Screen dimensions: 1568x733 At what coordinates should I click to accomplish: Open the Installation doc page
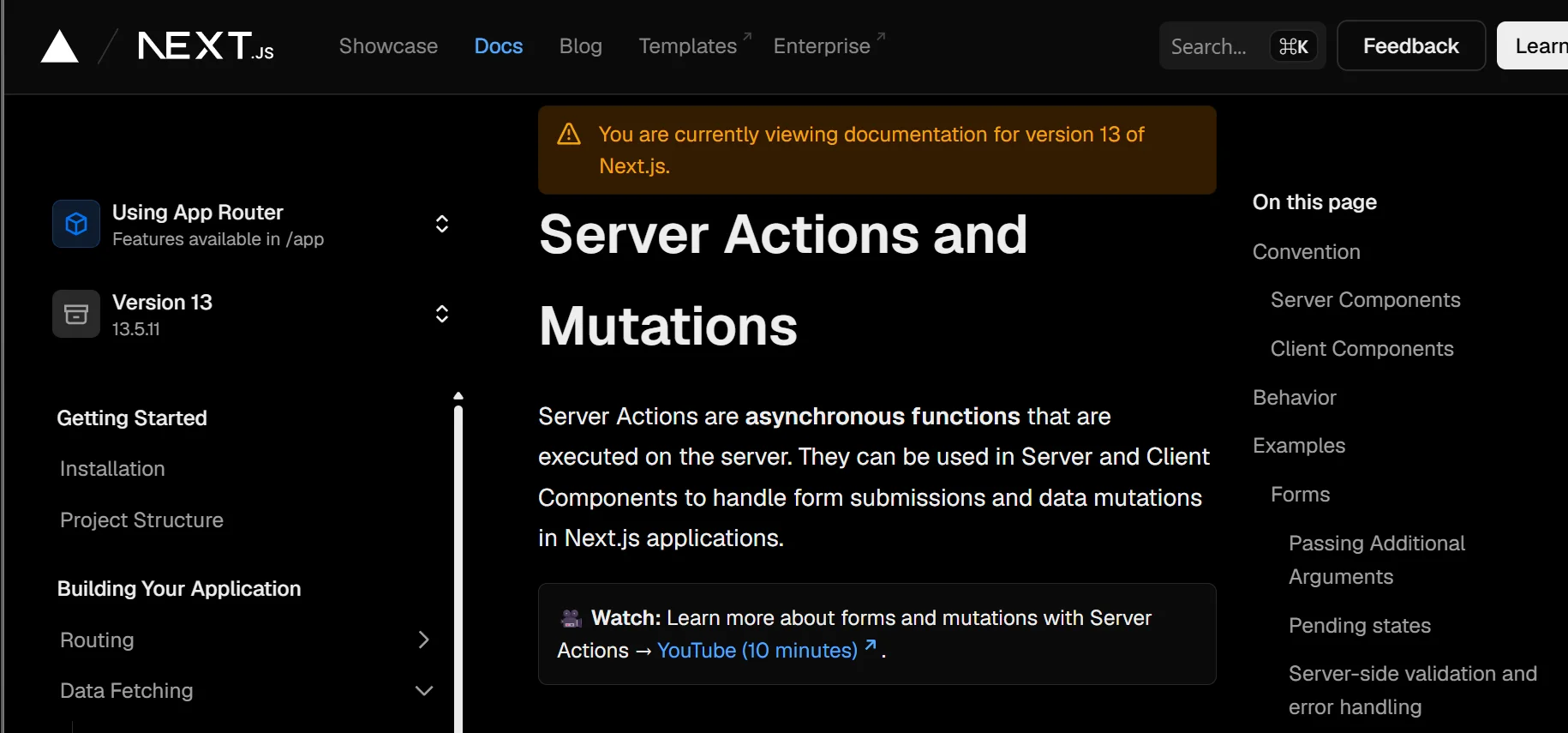pos(112,469)
